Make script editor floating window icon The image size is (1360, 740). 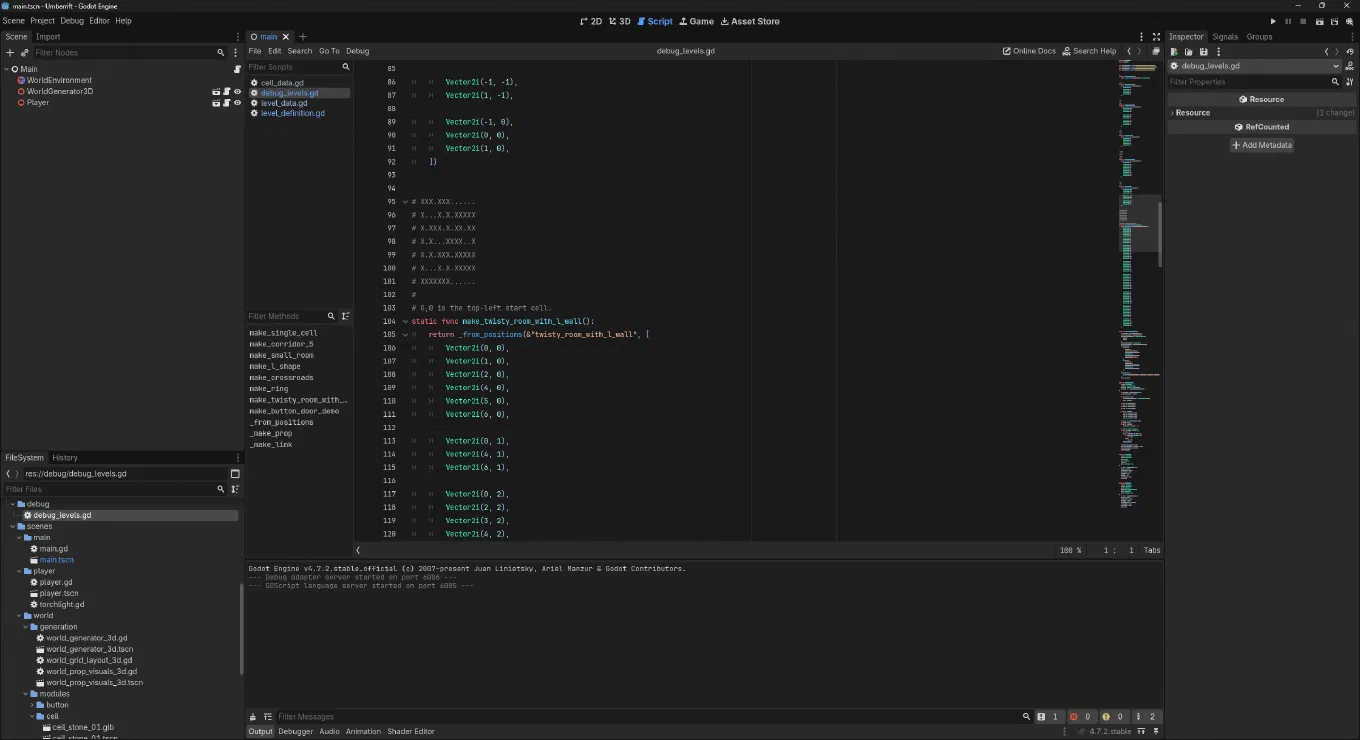[1157, 51]
